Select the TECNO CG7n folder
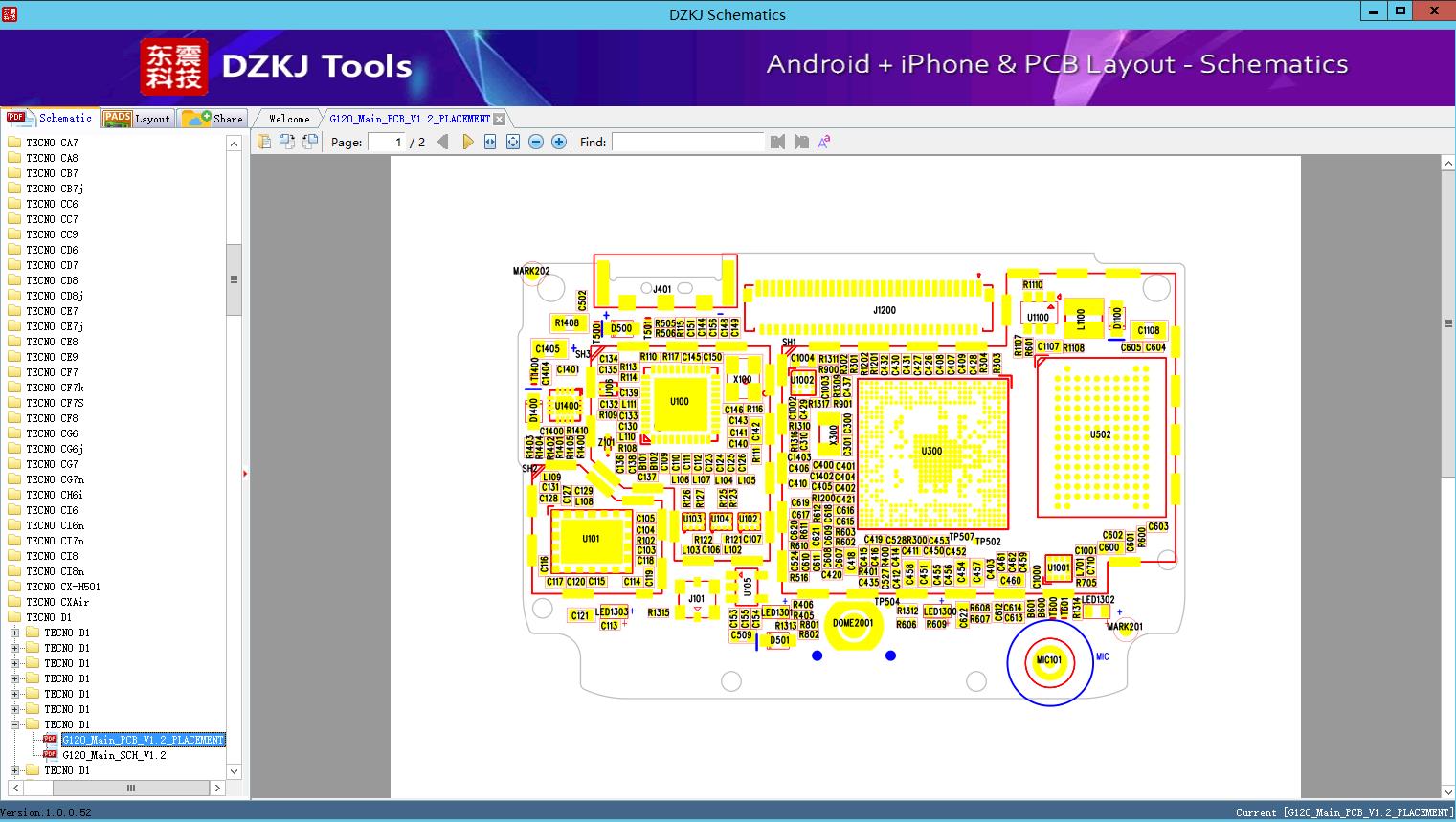 point(55,479)
